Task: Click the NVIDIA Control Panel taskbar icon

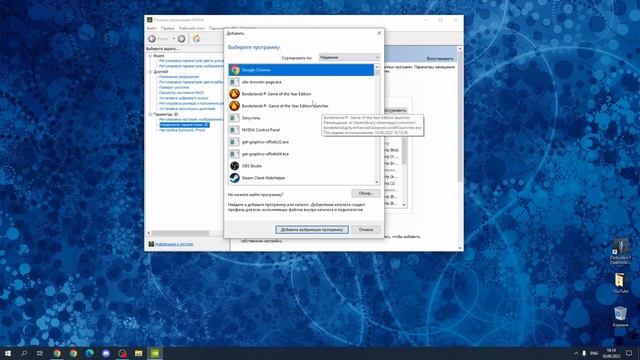Action: (155, 353)
